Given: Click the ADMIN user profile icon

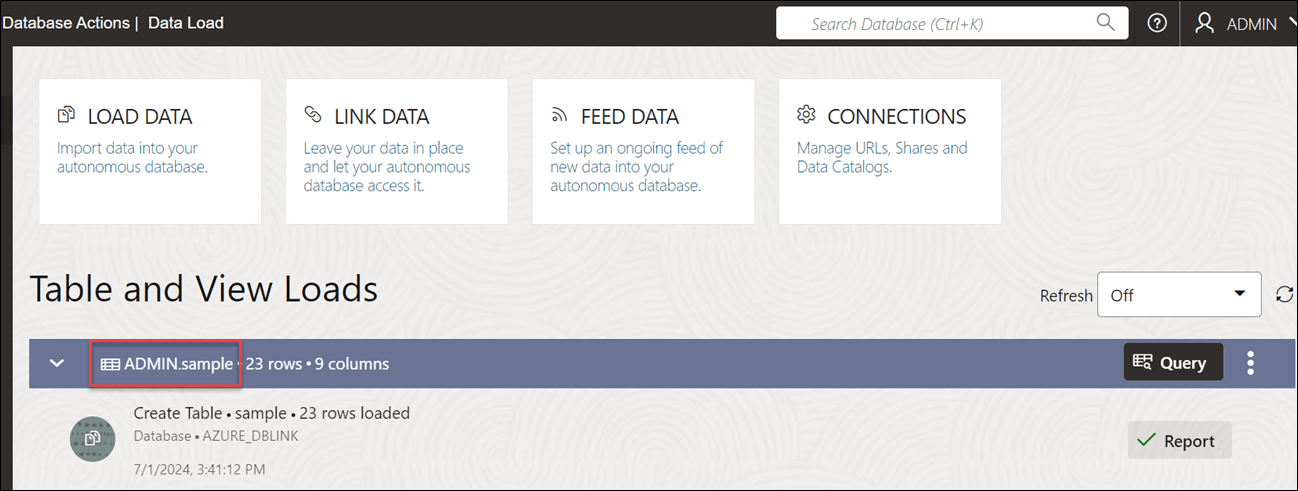Looking at the screenshot, I should click(1205, 23).
